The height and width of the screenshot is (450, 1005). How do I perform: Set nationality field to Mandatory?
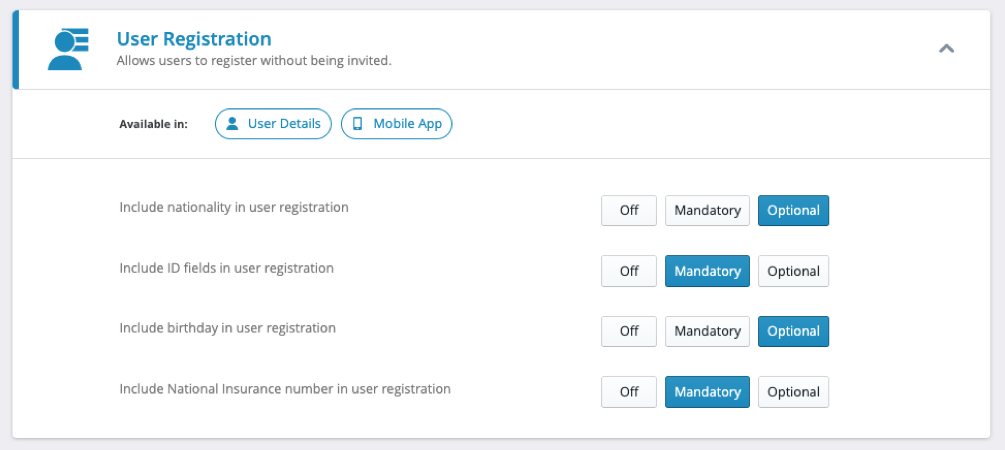707,211
